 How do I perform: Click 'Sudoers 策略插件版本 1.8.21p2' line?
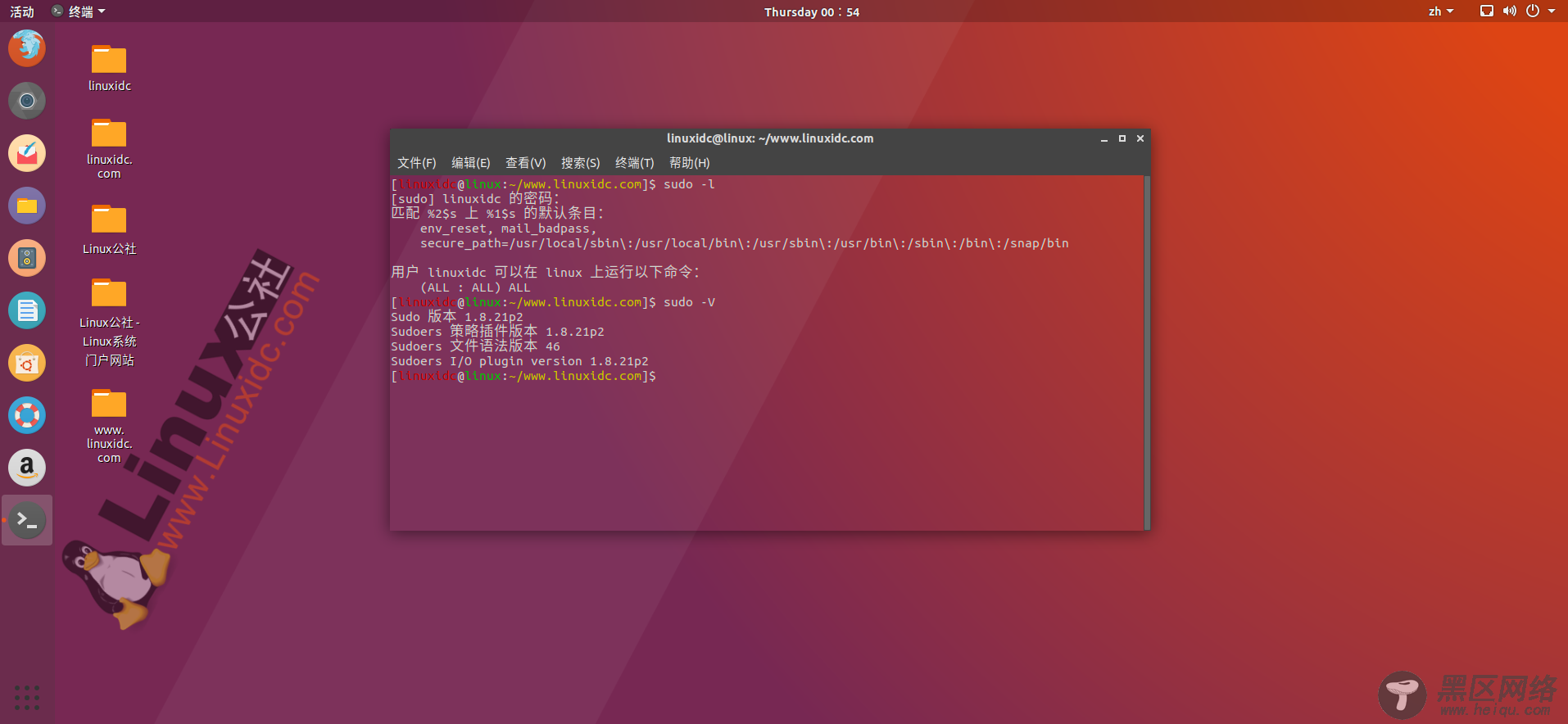coord(497,332)
